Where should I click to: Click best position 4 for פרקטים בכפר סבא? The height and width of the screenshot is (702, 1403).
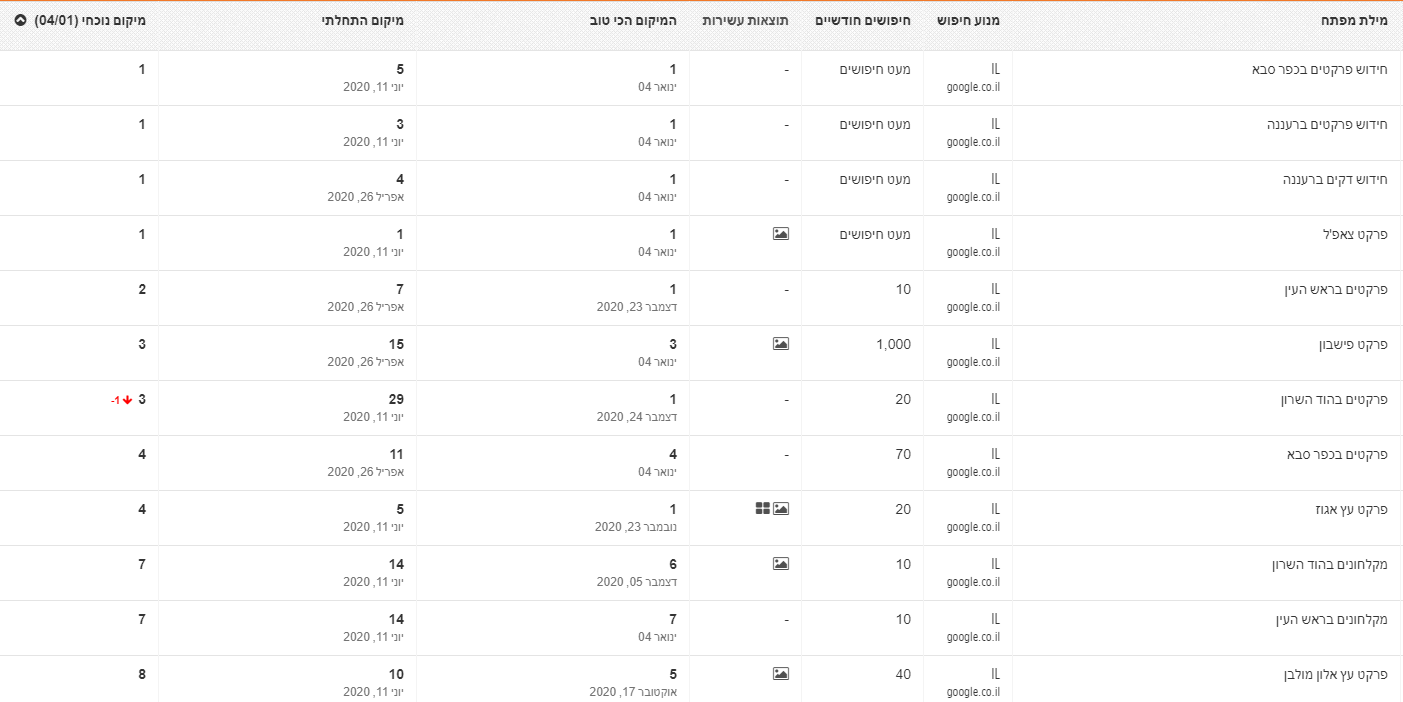coord(673,455)
